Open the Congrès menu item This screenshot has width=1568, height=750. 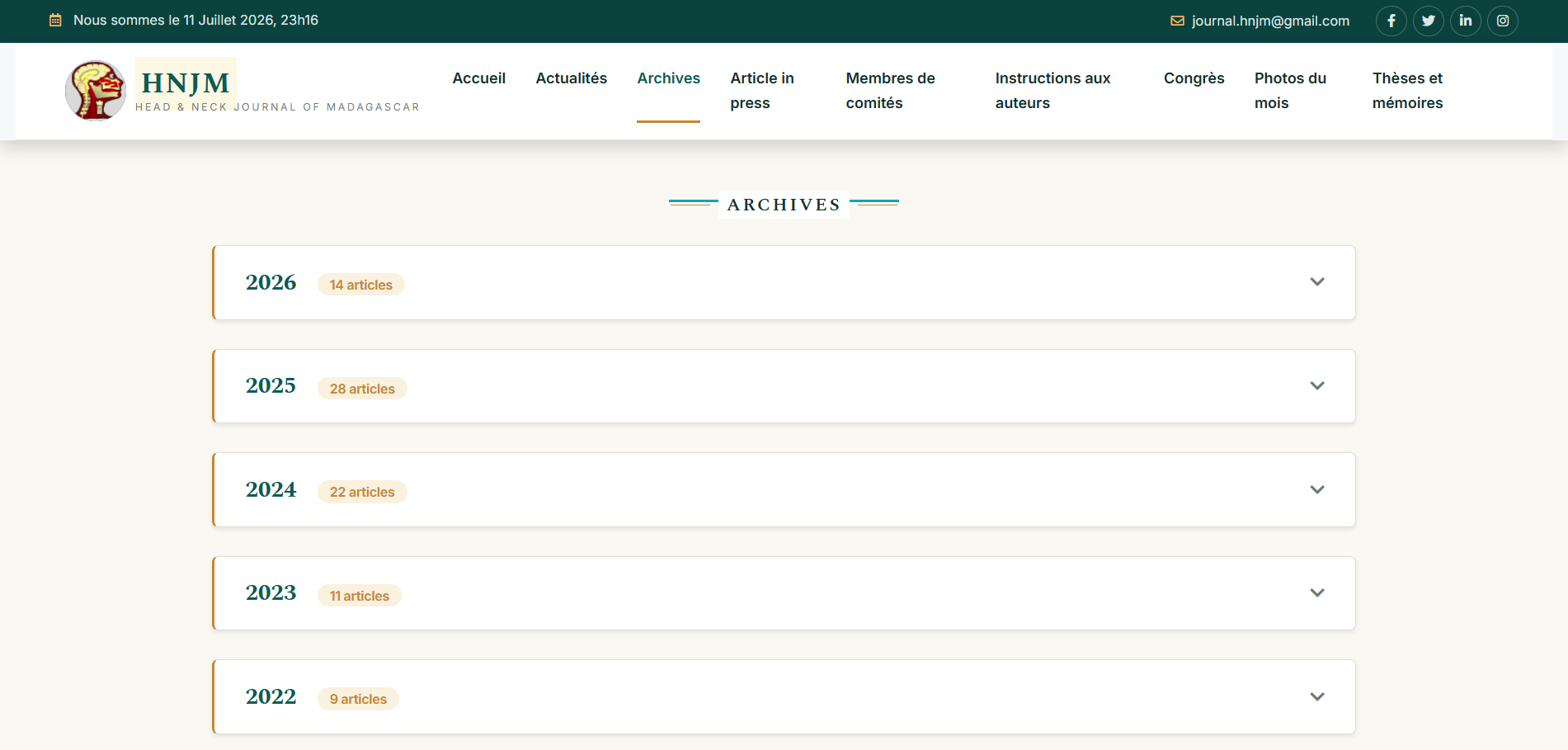click(x=1194, y=78)
